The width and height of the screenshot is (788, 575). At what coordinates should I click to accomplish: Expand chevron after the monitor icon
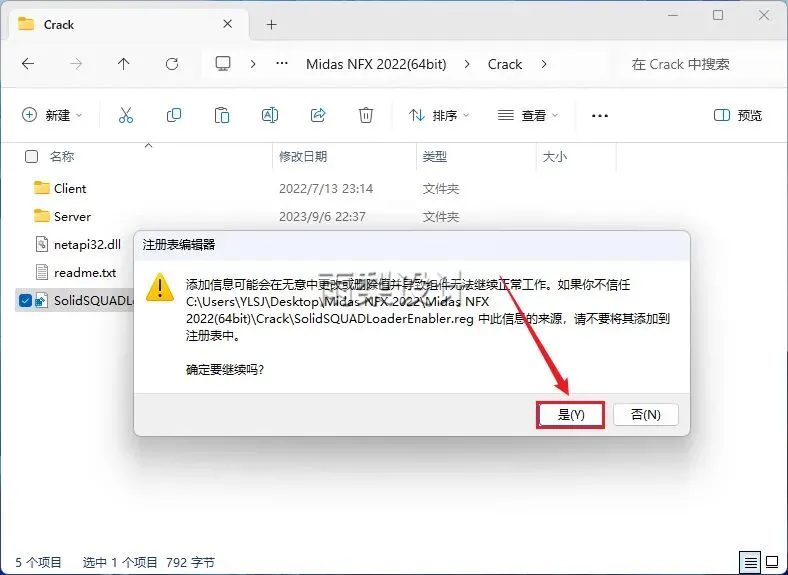253,64
